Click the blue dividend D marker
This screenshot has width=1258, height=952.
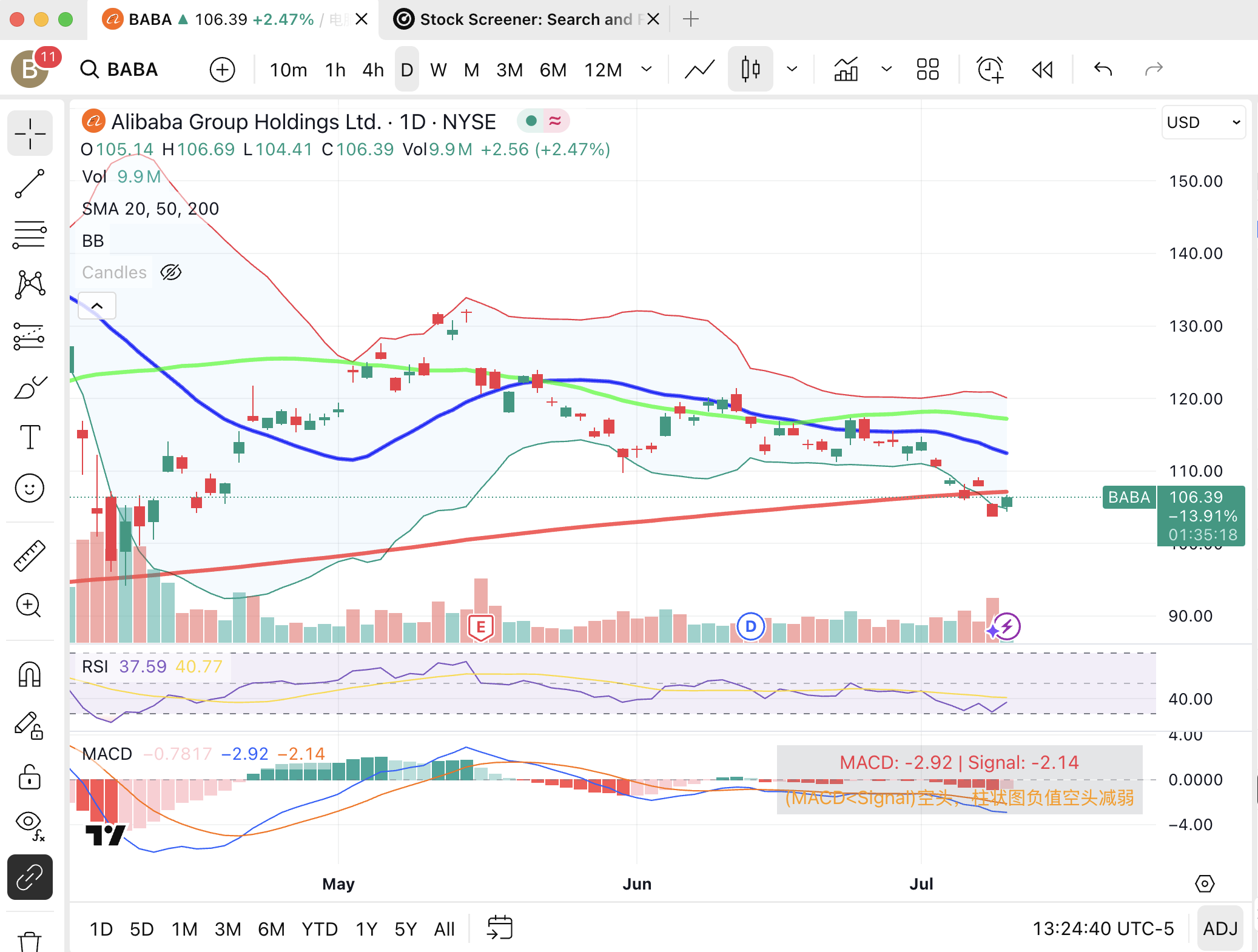coord(750,626)
